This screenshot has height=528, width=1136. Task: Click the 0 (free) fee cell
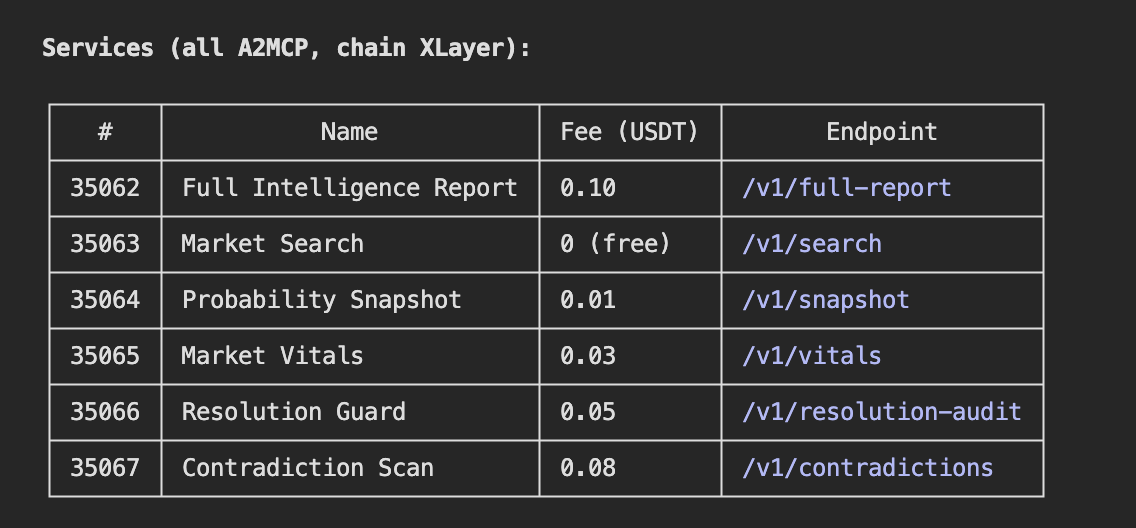[630, 244]
